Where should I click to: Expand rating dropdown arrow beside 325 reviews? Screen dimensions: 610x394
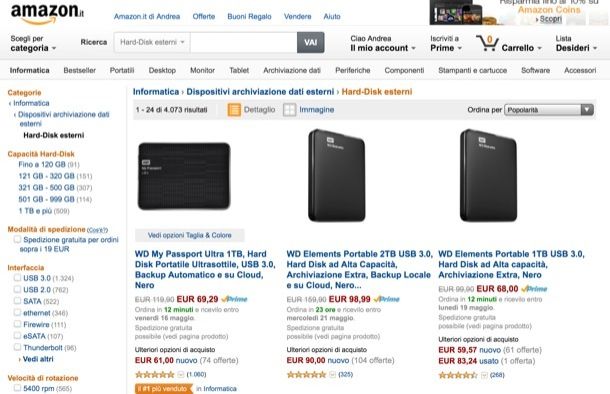[x=332, y=375]
